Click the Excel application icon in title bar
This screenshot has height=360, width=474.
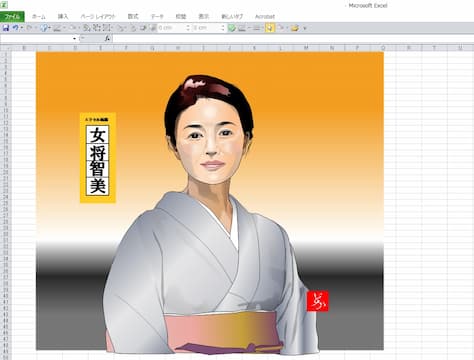click(4, 5)
